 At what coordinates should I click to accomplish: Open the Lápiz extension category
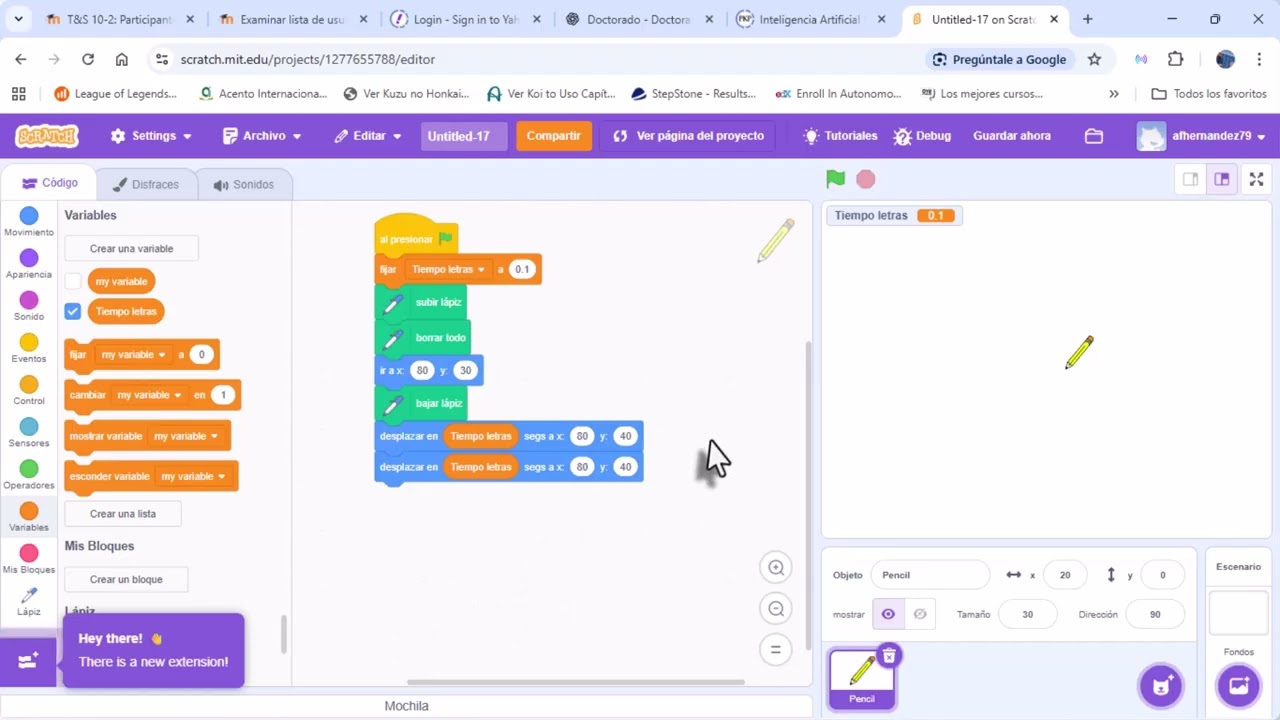pos(29,601)
